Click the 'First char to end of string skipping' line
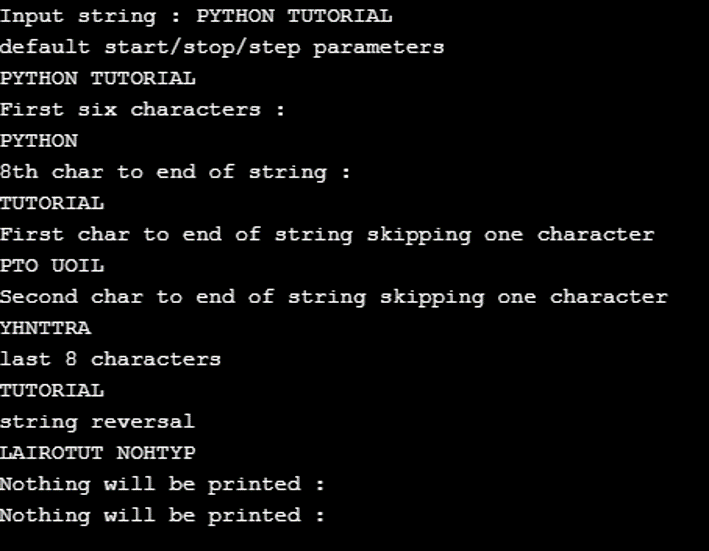The image size is (709, 551). pos(327,234)
